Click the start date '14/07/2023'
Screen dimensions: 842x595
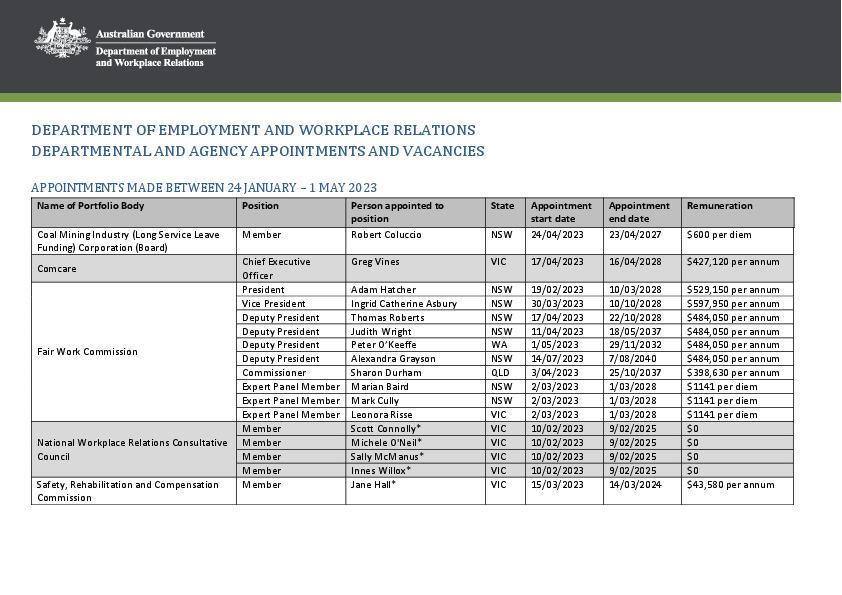(x=557, y=359)
